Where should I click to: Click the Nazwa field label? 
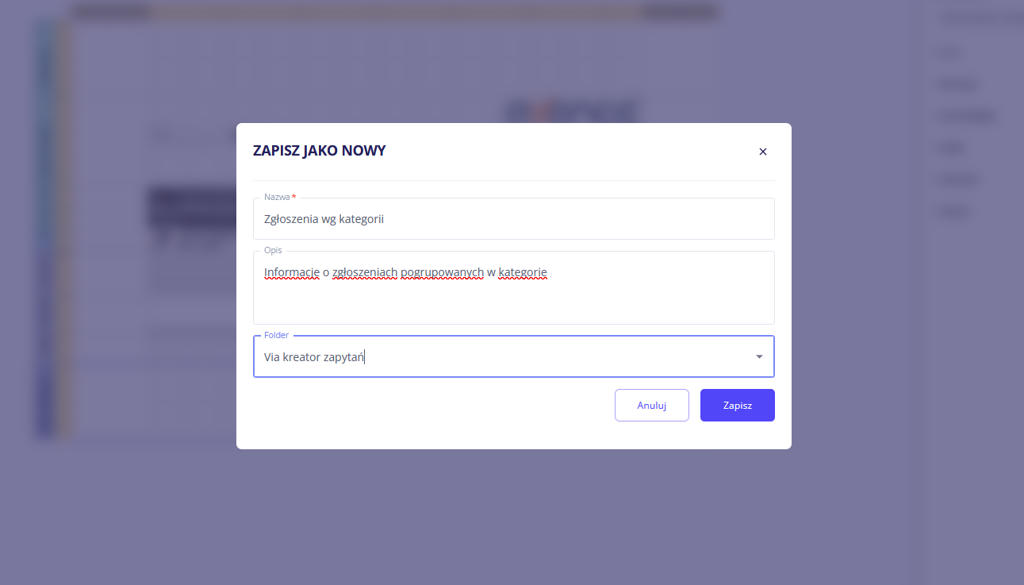[277, 198]
